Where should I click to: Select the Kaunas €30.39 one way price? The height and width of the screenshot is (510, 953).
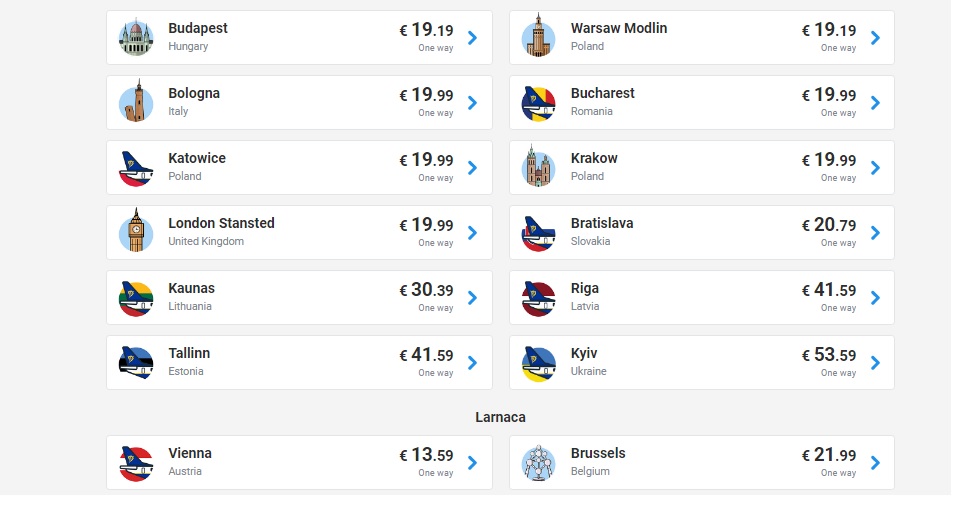(426, 297)
